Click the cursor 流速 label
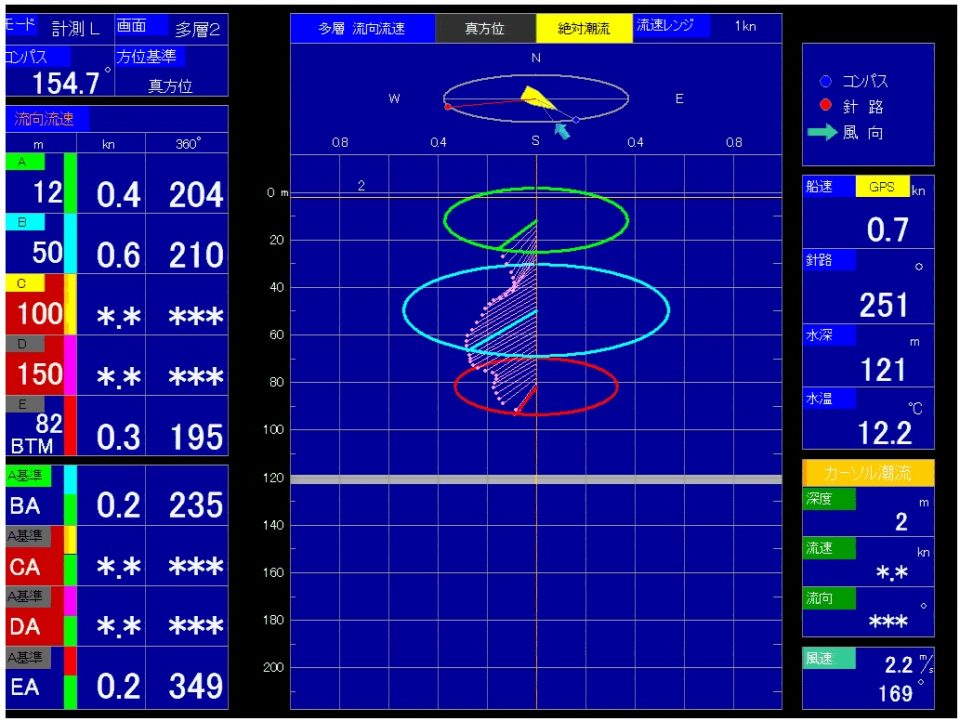The width and height of the screenshot is (960, 721). pos(829,548)
